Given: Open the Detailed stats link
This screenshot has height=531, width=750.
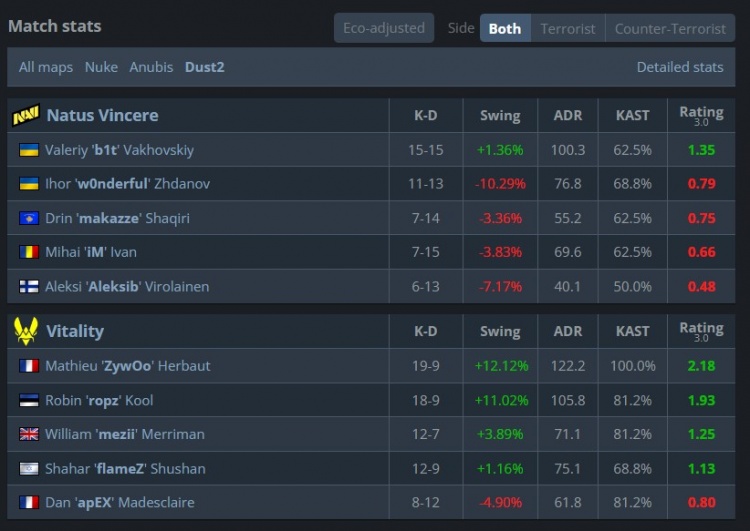Looking at the screenshot, I should pos(680,67).
